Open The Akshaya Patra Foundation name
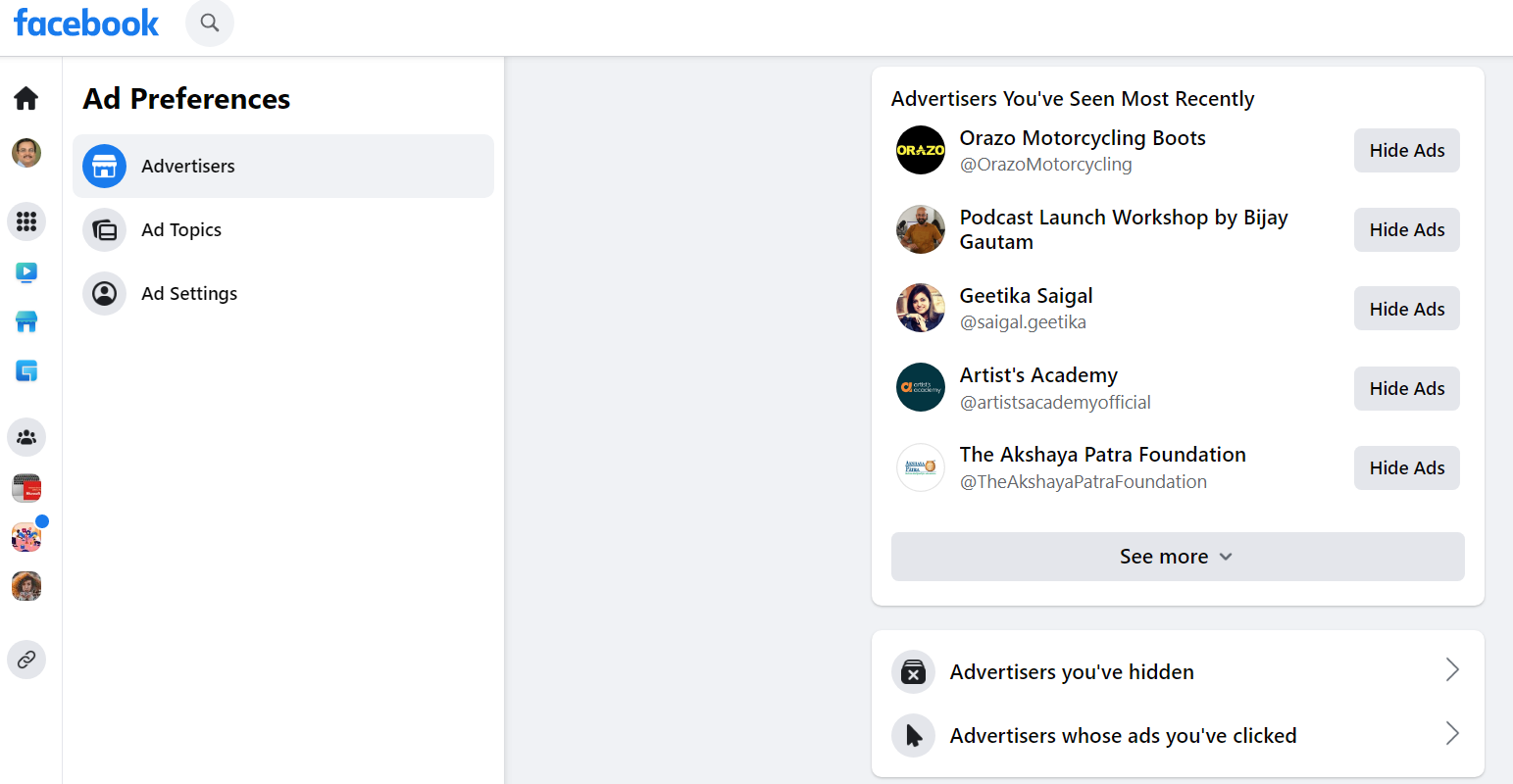This screenshot has width=1513, height=784. click(1102, 455)
